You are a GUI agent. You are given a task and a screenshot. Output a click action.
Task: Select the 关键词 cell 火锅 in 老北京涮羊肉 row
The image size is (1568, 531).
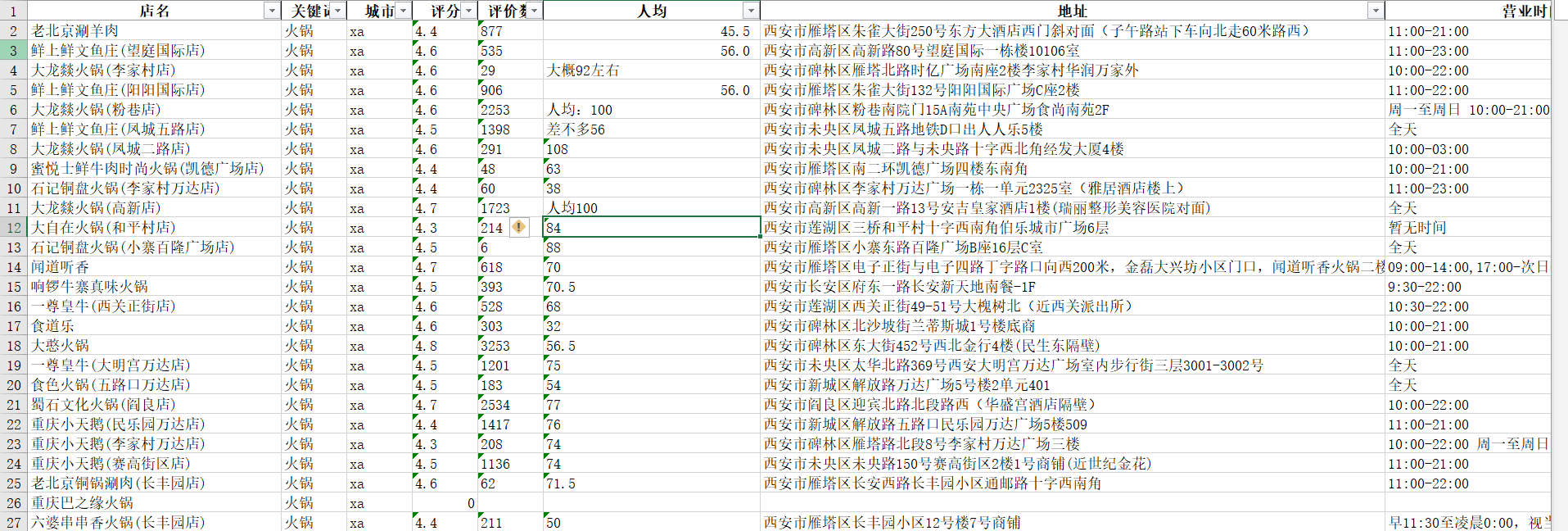click(x=314, y=31)
